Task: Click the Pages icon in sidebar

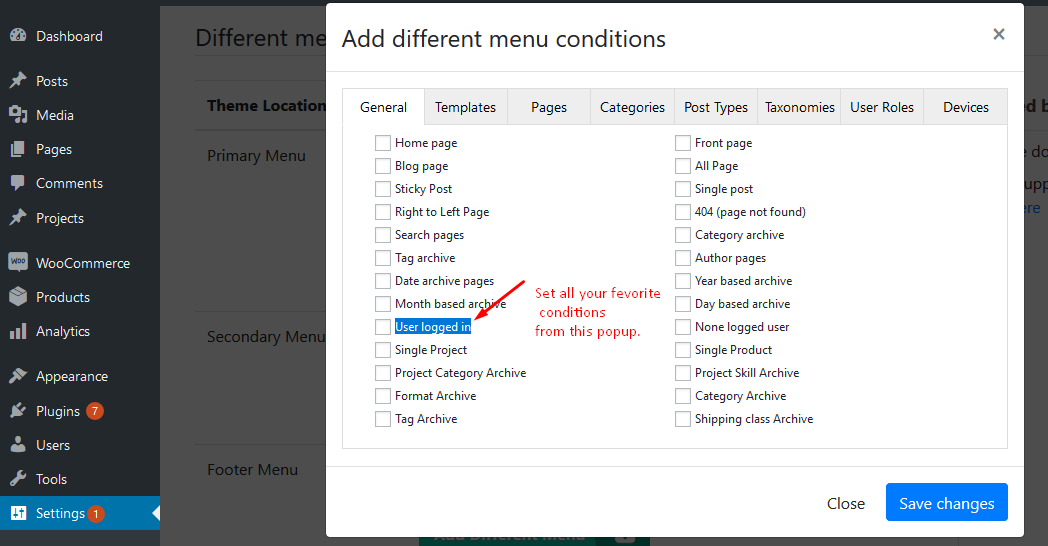Action: click(x=18, y=149)
